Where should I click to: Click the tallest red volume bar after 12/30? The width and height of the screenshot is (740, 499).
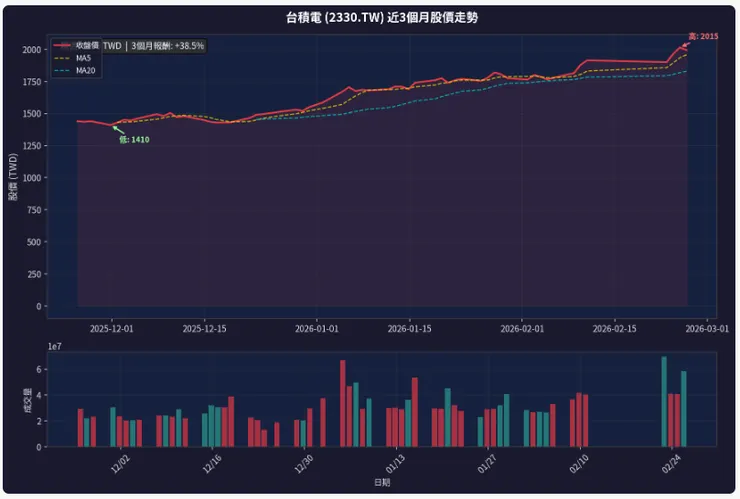point(343,404)
